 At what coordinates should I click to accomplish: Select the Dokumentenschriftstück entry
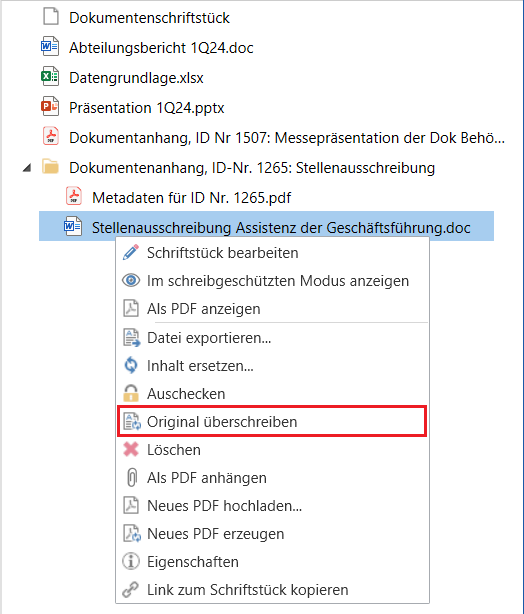click(149, 18)
